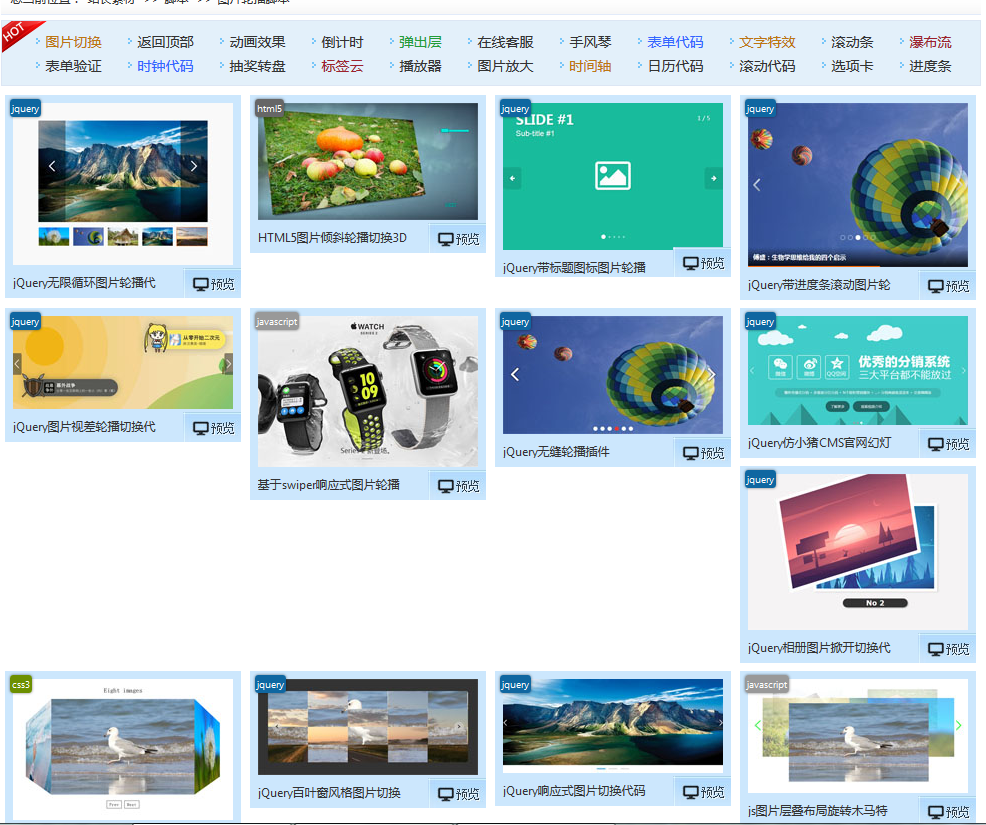Open the 优秀的分销系统 teal thumbnail

click(858, 370)
